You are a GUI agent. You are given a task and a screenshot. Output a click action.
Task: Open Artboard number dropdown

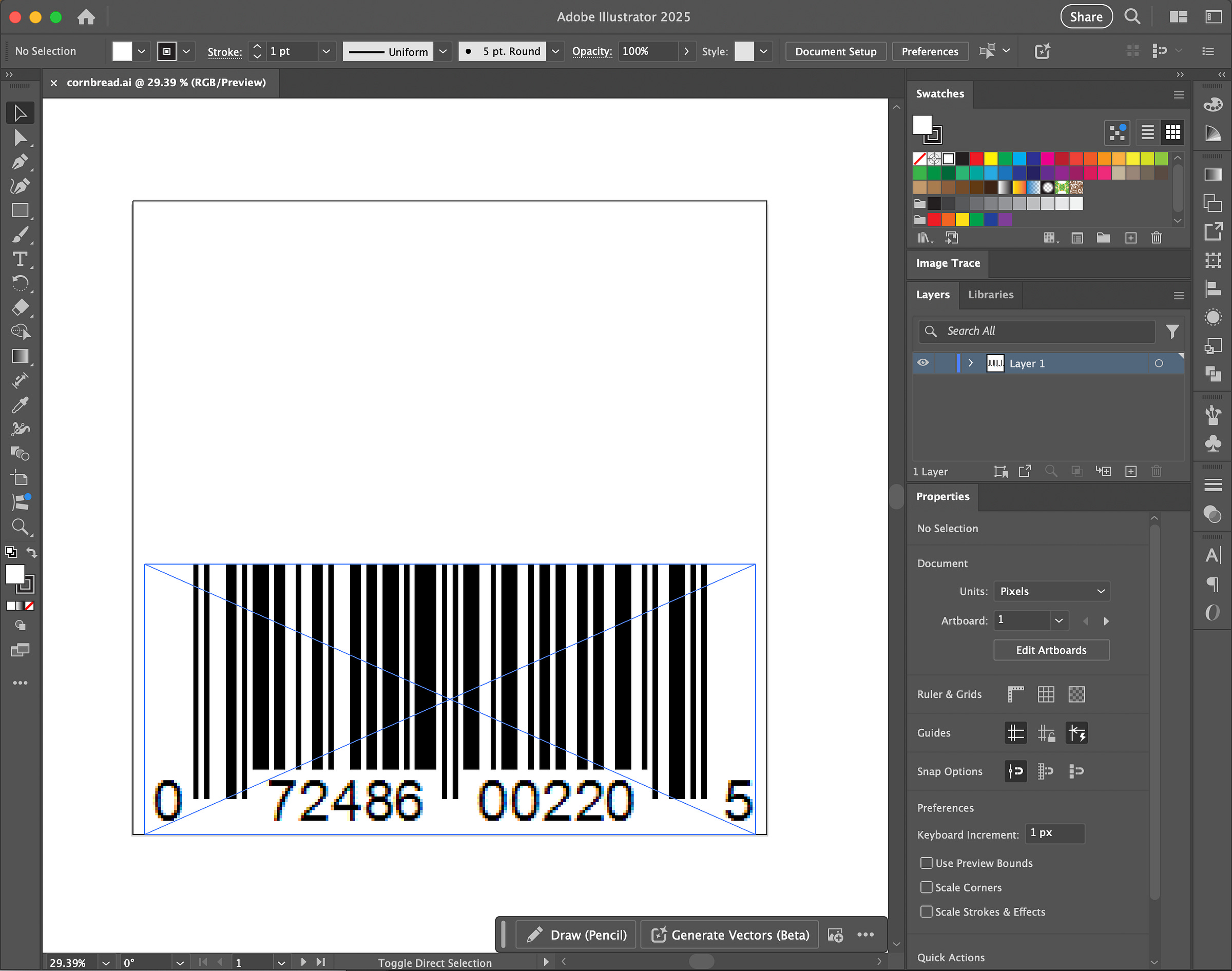click(1058, 621)
